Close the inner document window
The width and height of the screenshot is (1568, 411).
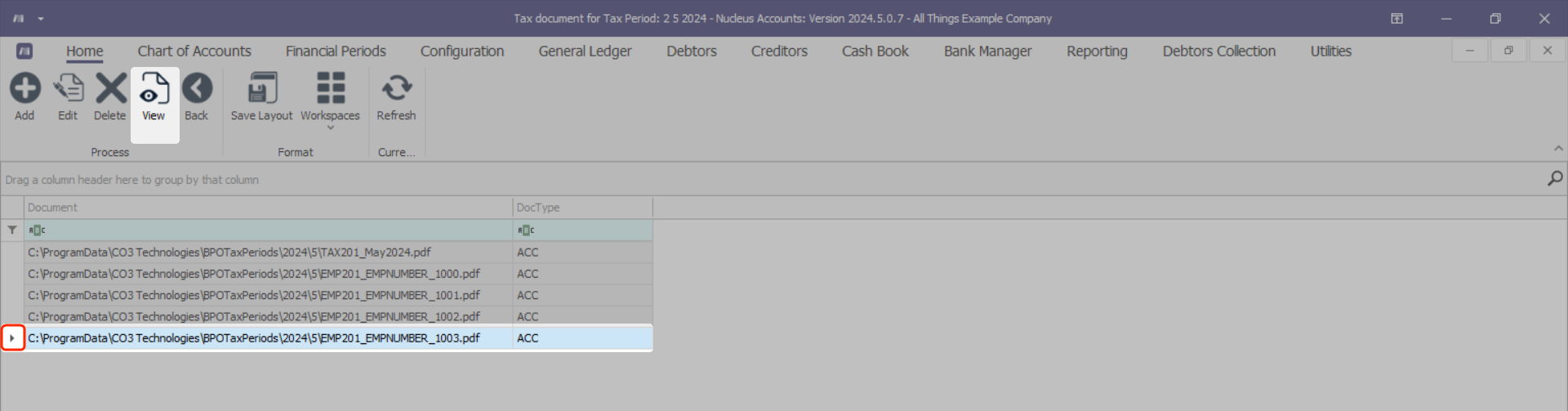point(1547,51)
